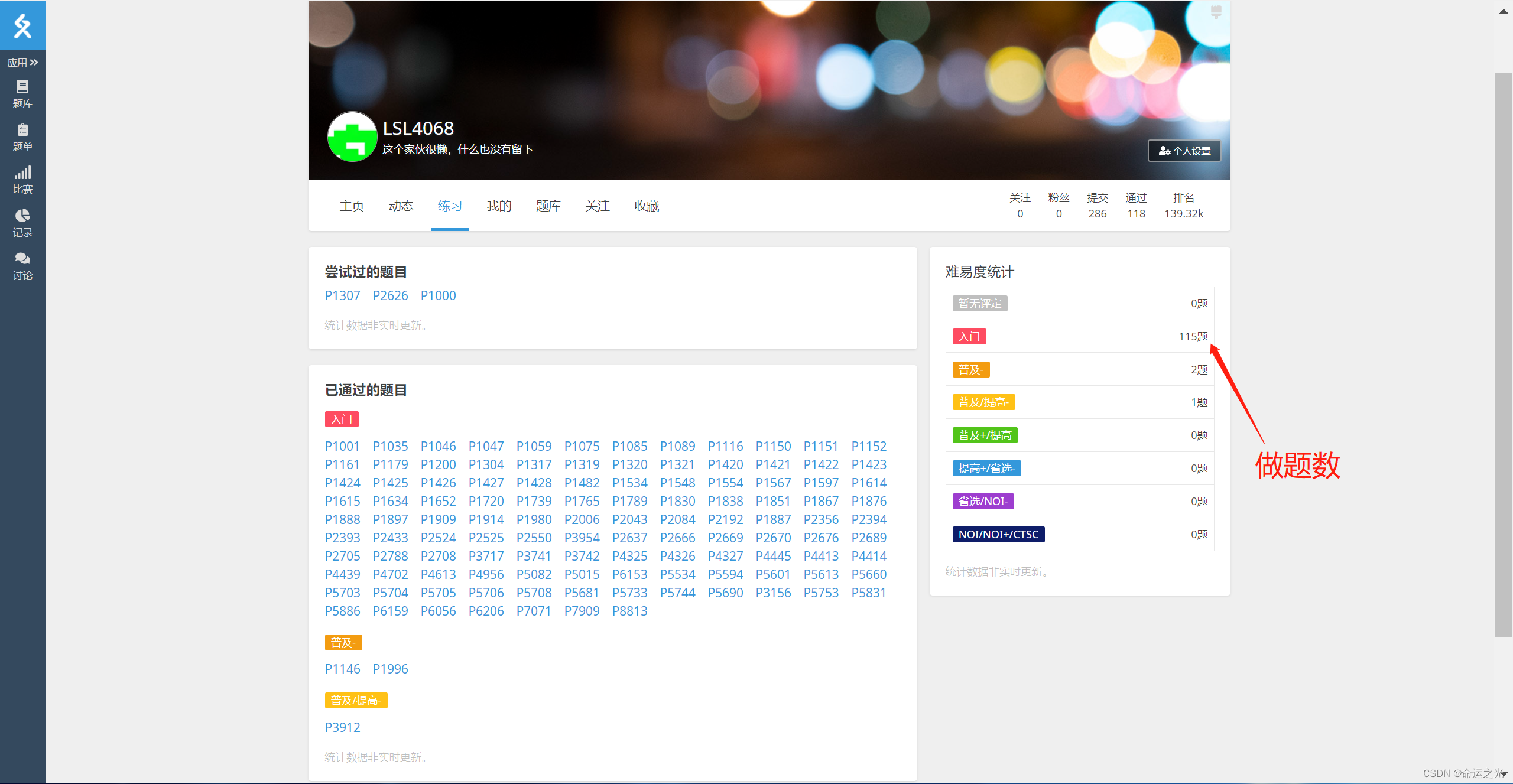Switch to the 动态 tab

pos(401,206)
